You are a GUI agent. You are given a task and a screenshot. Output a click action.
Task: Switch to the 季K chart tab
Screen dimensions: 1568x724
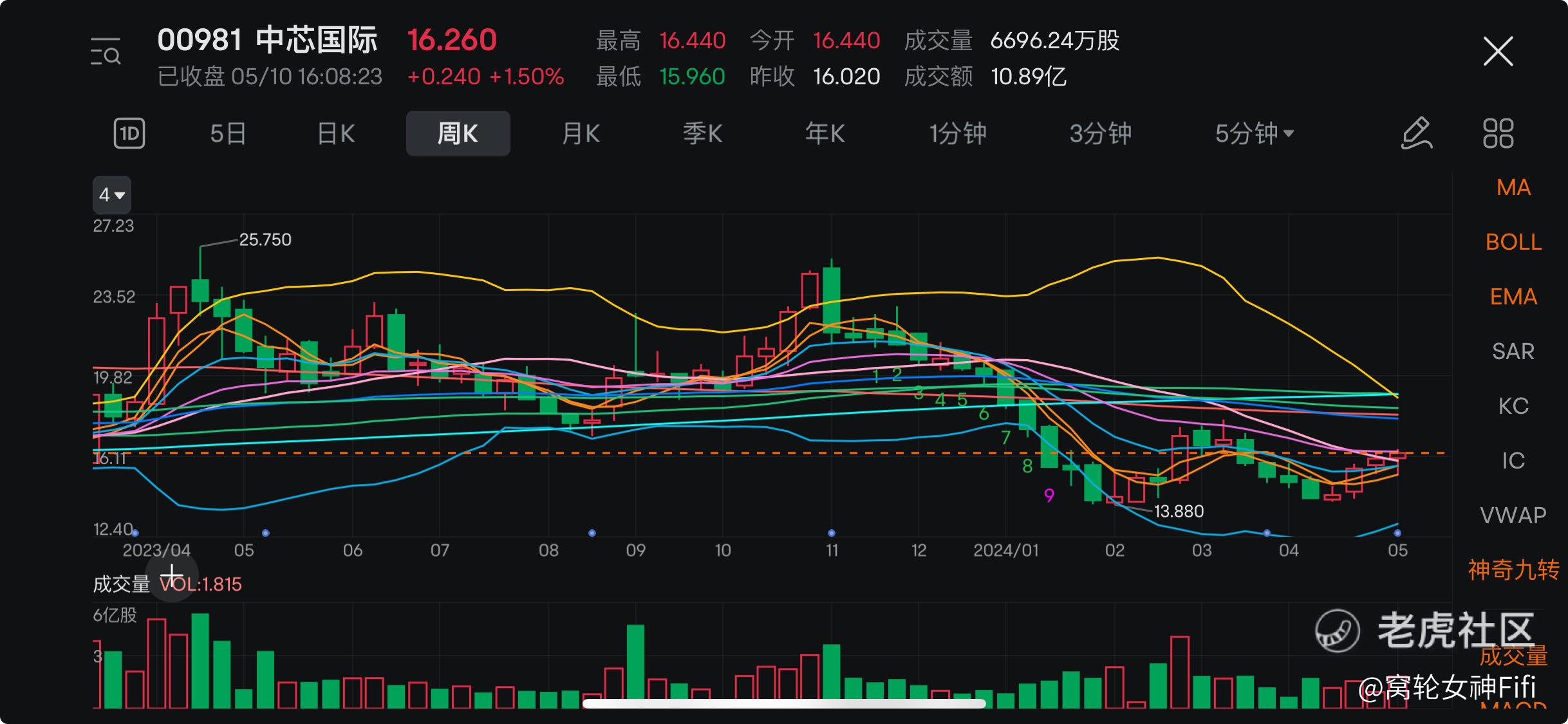pos(702,134)
